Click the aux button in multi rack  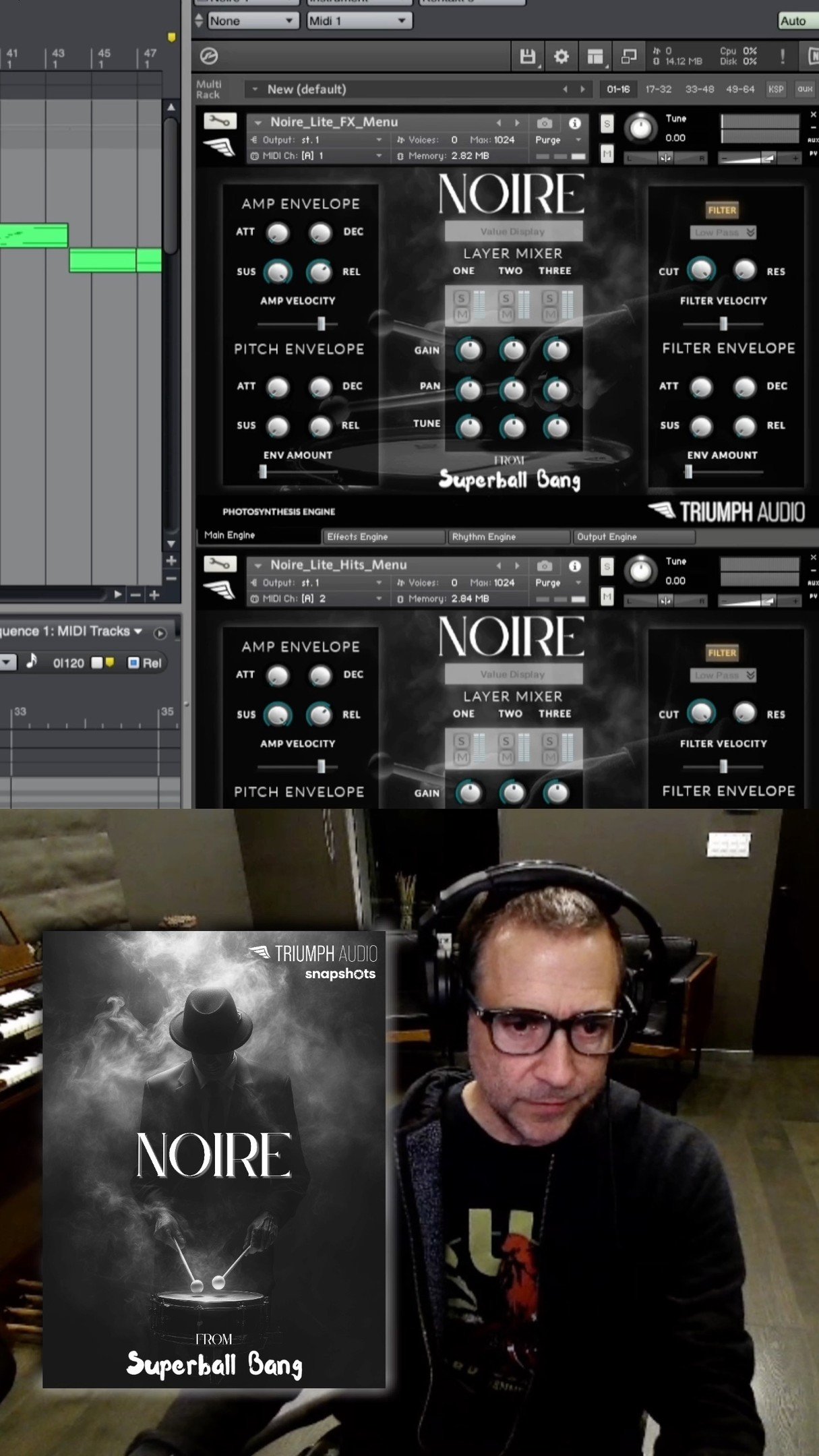[805, 89]
